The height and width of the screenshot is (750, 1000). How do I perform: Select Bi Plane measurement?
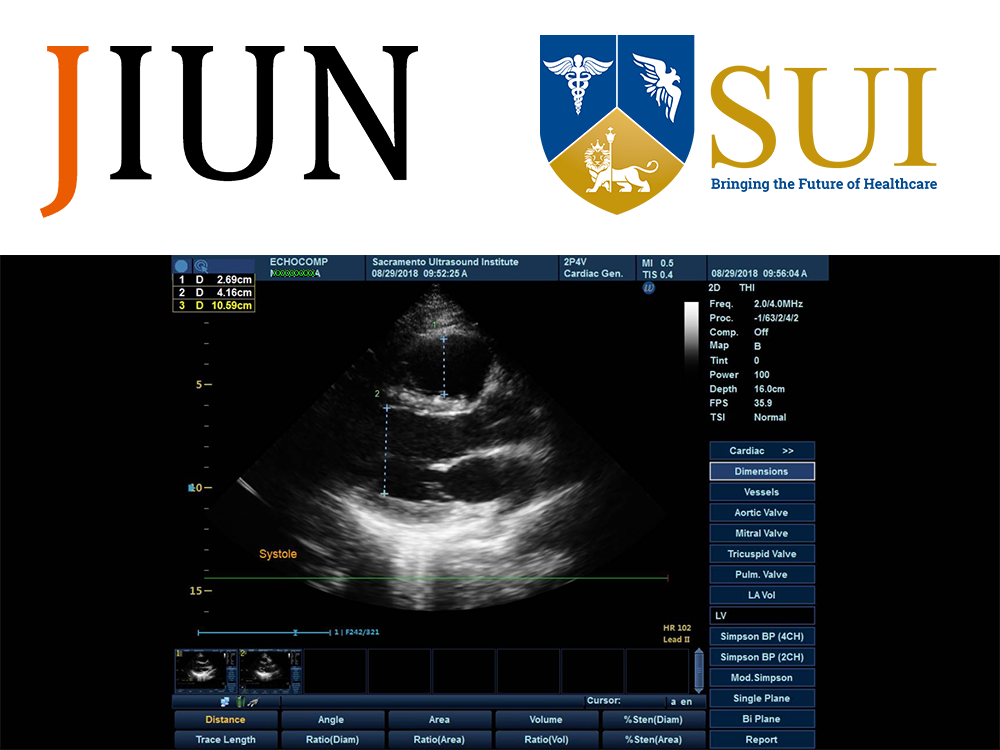(x=762, y=719)
